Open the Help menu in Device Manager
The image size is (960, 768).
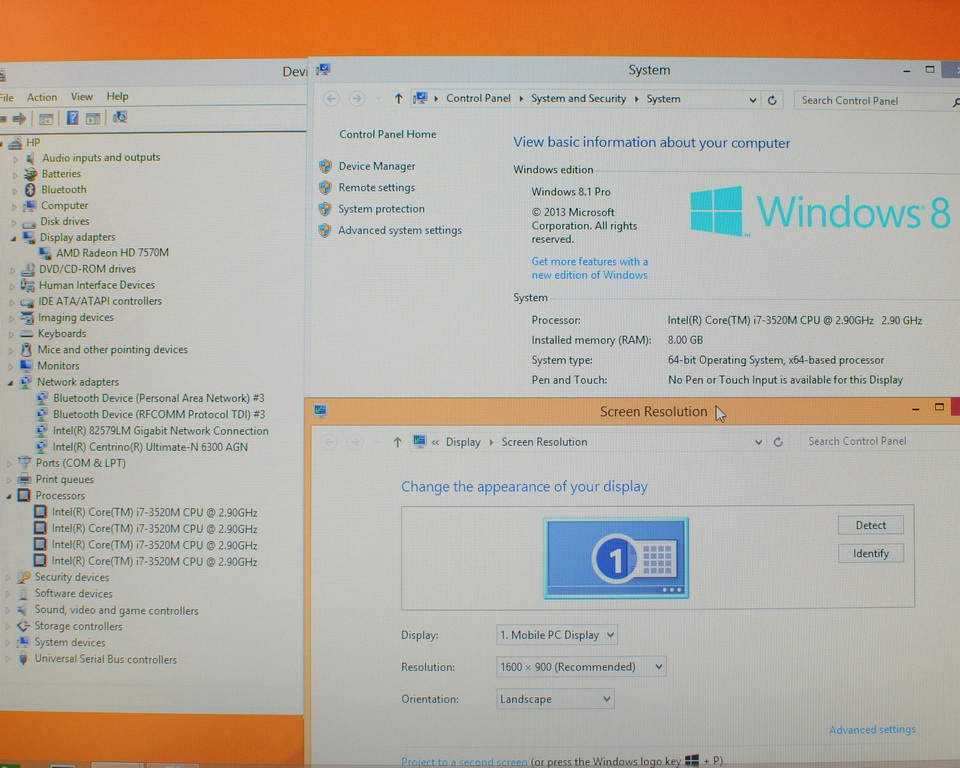click(x=117, y=96)
